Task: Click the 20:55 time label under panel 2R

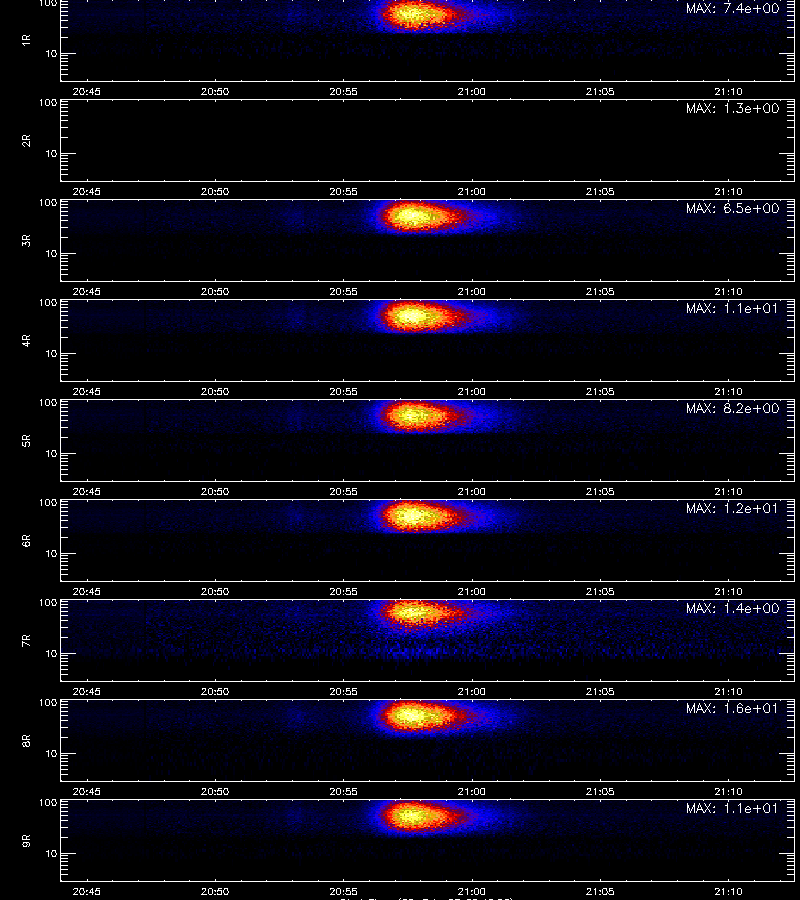Action: [343, 192]
